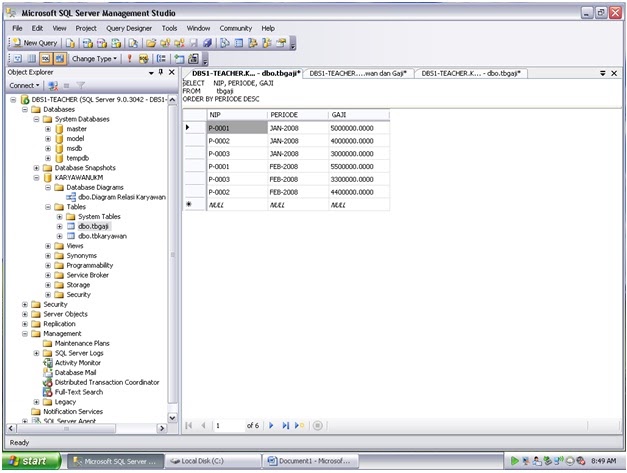
Task: Open the Connect dropdown in Object Explorer
Action: (x=24, y=86)
